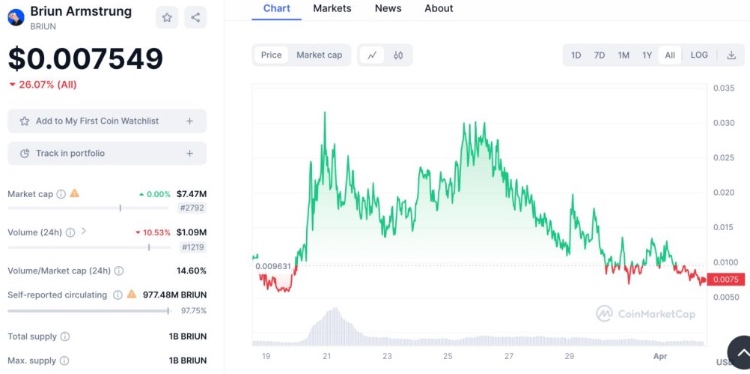Open Total supply info icon
Image resolution: width=750 pixels, height=374 pixels.
[65, 337]
